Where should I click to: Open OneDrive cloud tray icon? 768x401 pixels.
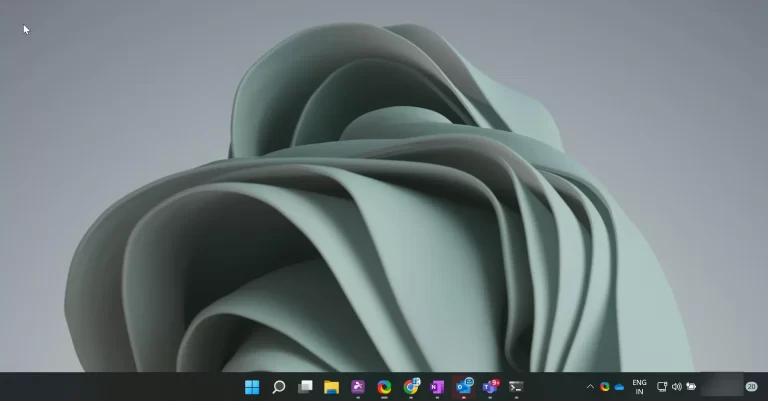619,387
